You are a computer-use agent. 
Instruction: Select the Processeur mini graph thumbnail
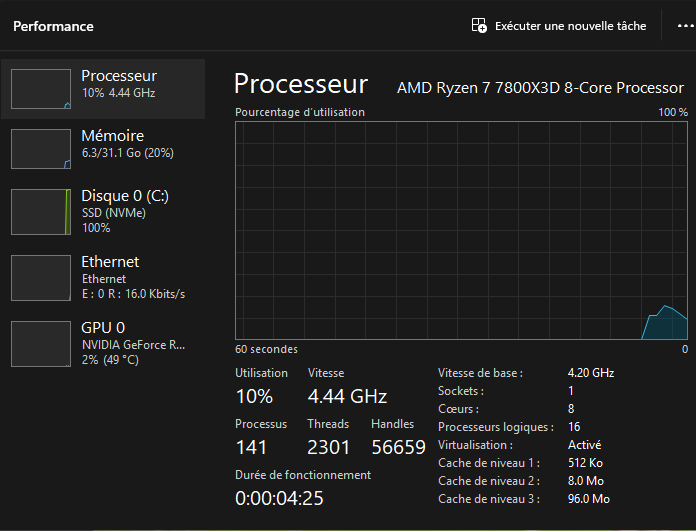(x=41, y=89)
